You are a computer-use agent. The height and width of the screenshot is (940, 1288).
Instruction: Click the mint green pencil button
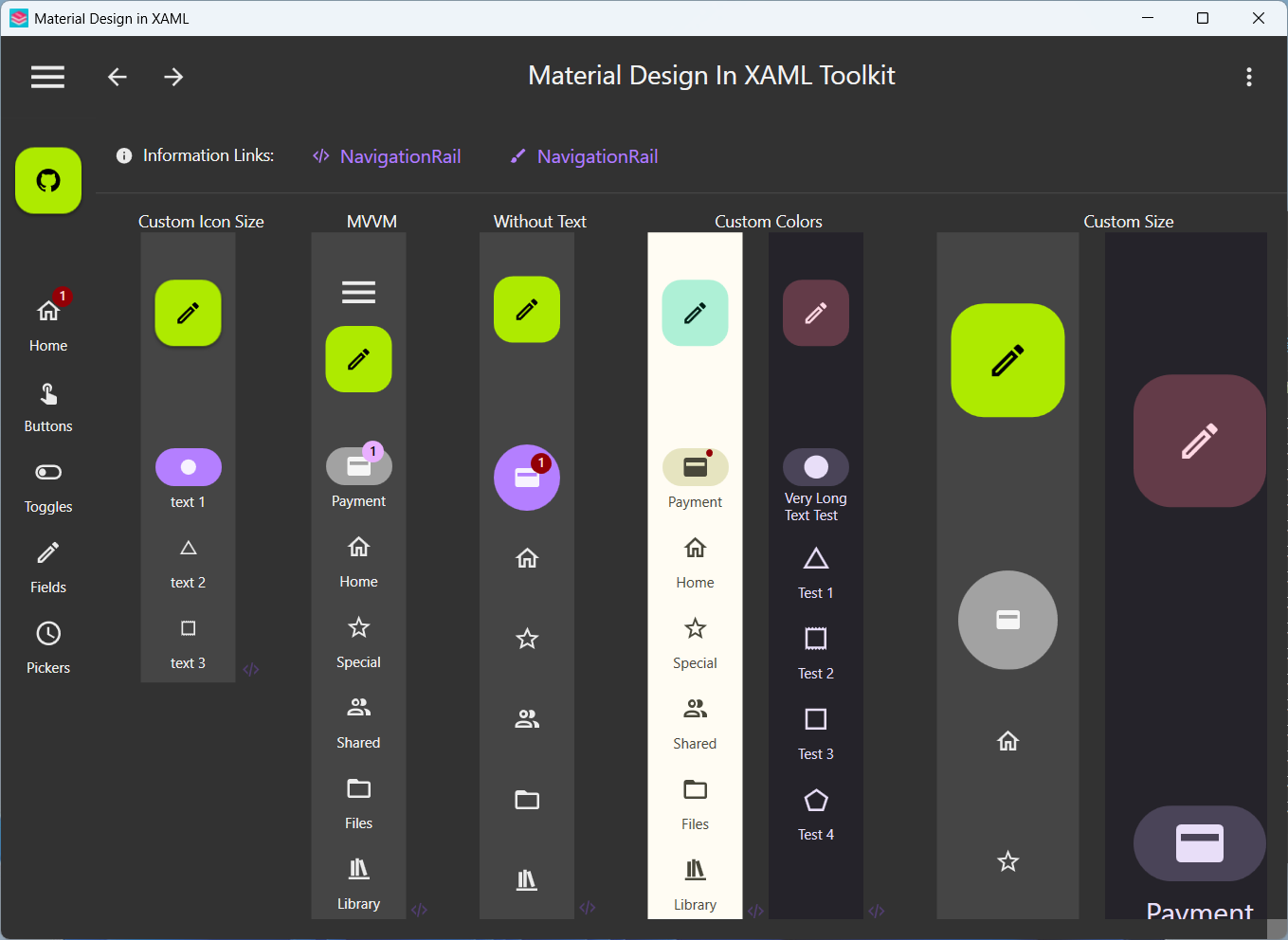point(696,313)
